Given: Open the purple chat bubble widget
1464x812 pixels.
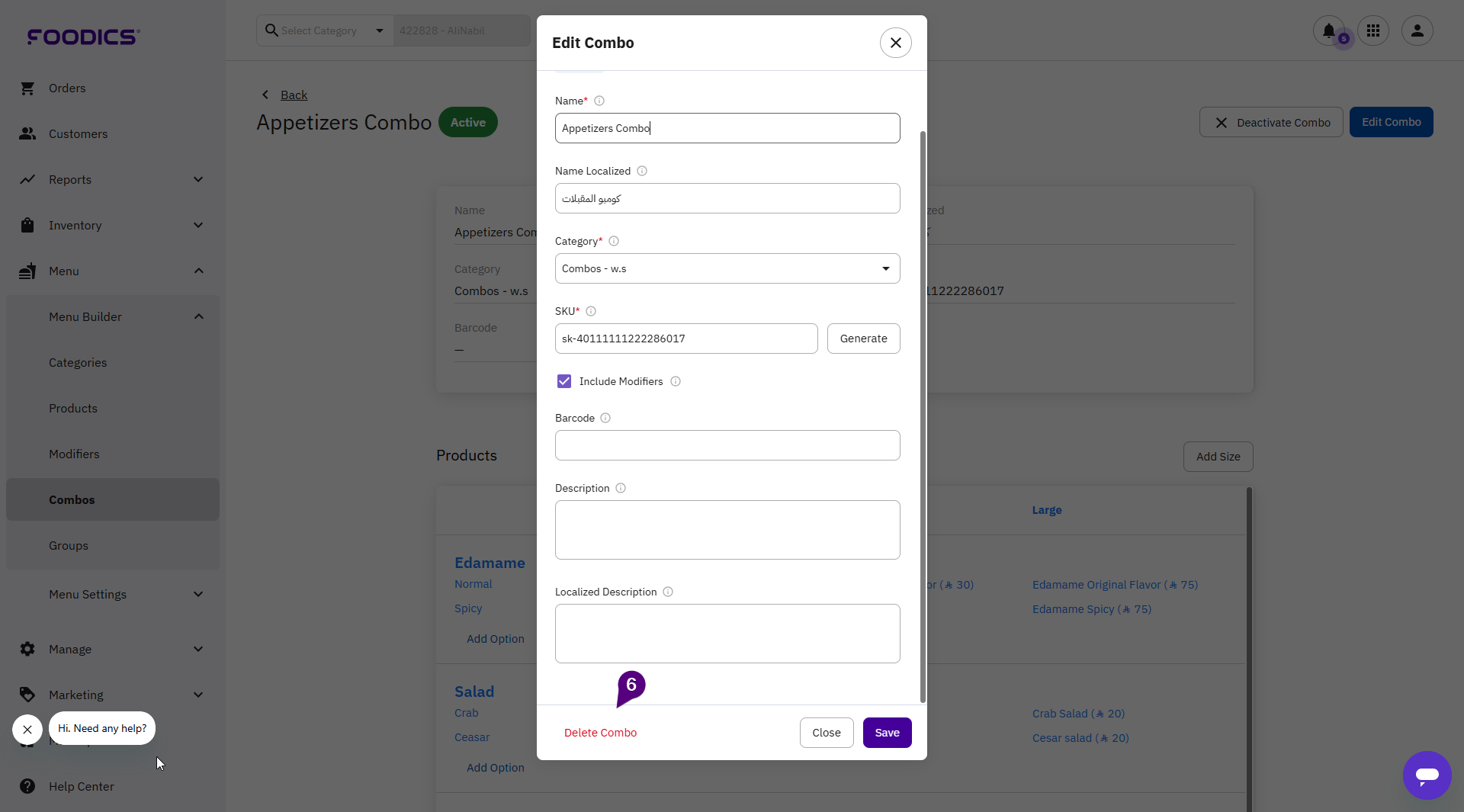Looking at the screenshot, I should pyautogui.click(x=1427, y=775).
